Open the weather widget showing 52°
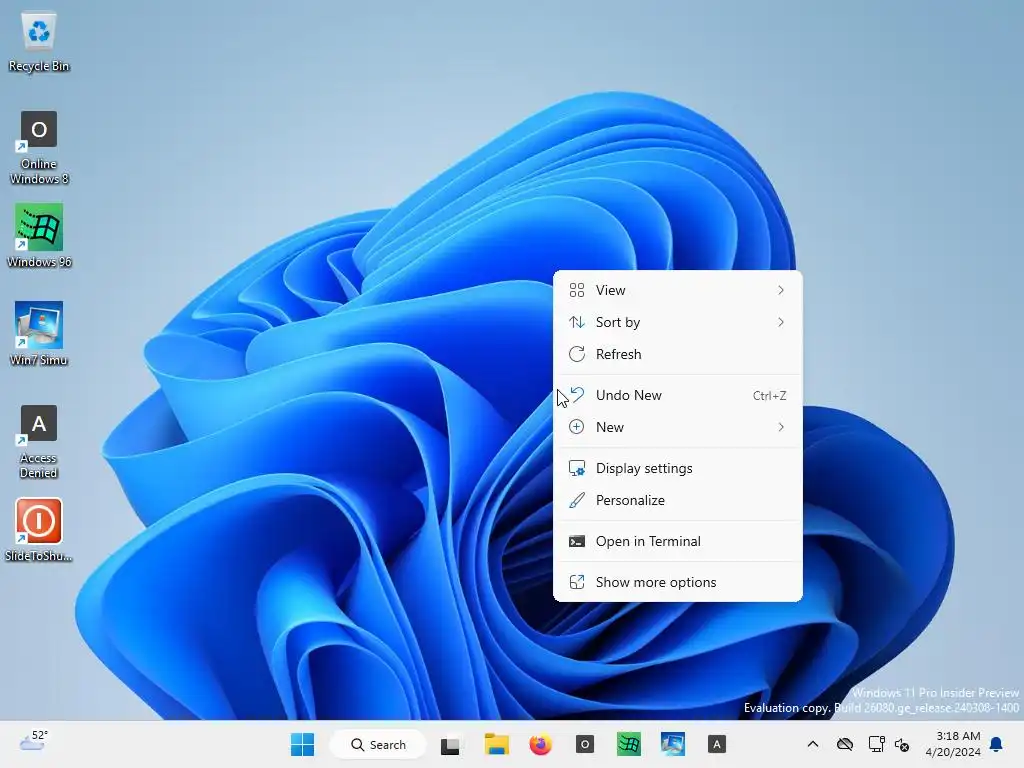 [x=33, y=742]
